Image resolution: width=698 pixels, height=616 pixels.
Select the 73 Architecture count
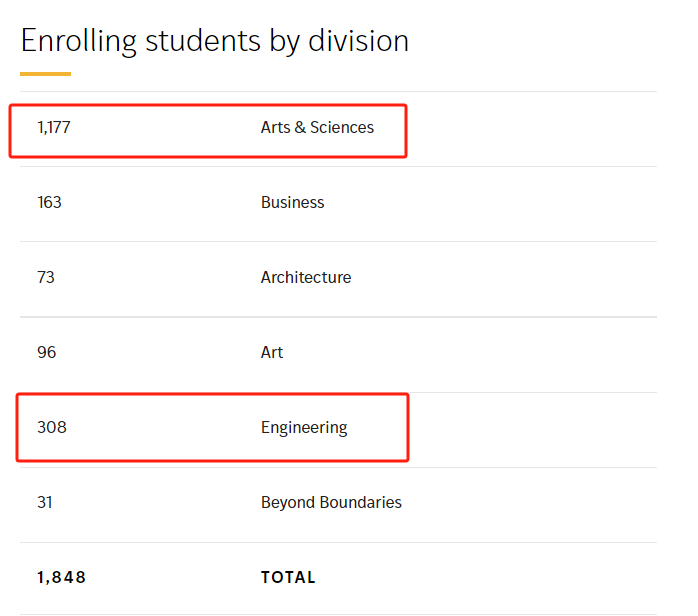[x=46, y=277]
